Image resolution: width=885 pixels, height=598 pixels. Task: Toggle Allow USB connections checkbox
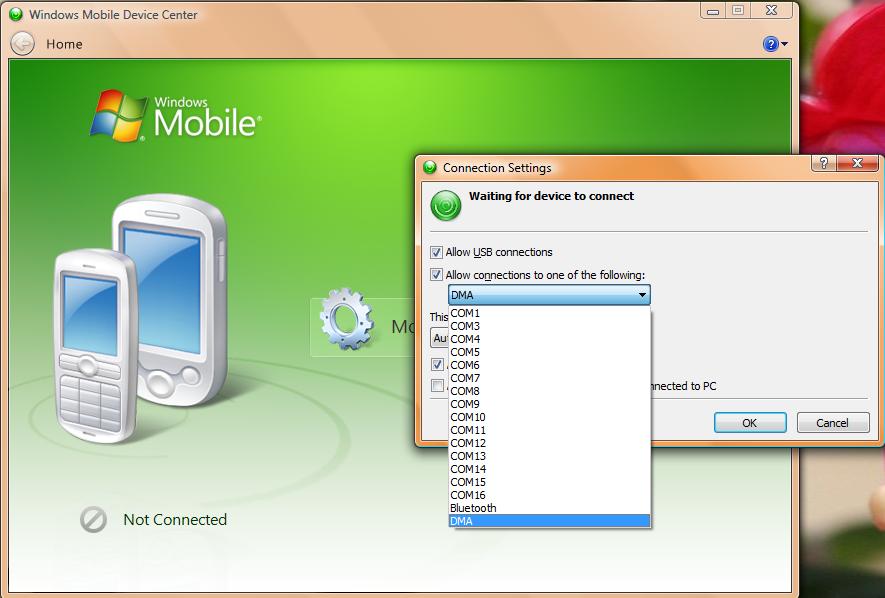pos(436,252)
